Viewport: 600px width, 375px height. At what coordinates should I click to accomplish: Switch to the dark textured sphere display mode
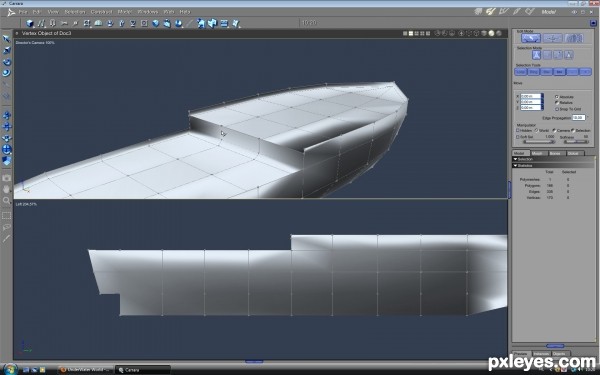pos(499,34)
